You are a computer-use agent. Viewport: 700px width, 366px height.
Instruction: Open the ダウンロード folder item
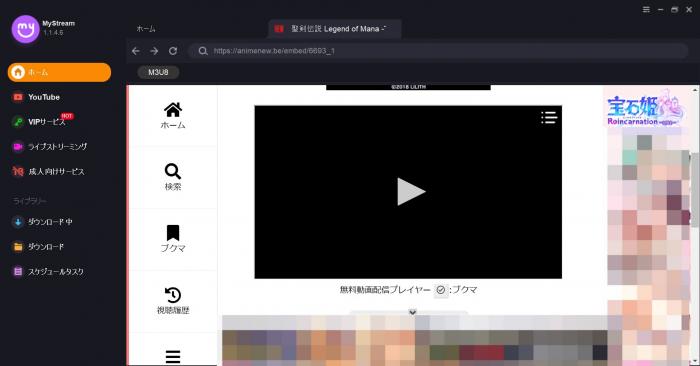coord(38,246)
